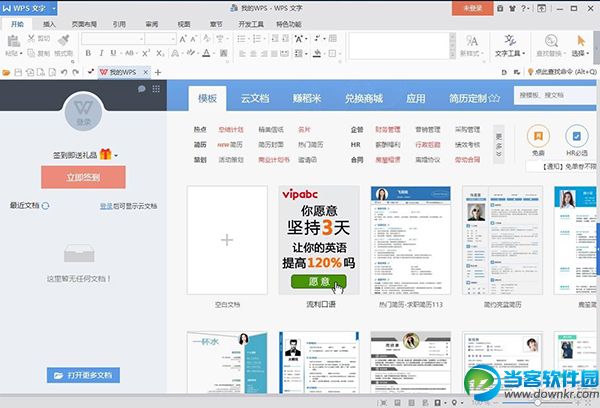The width and height of the screenshot is (600, 408).
Task: Toggle bold formatting
Action: (88, 53)
